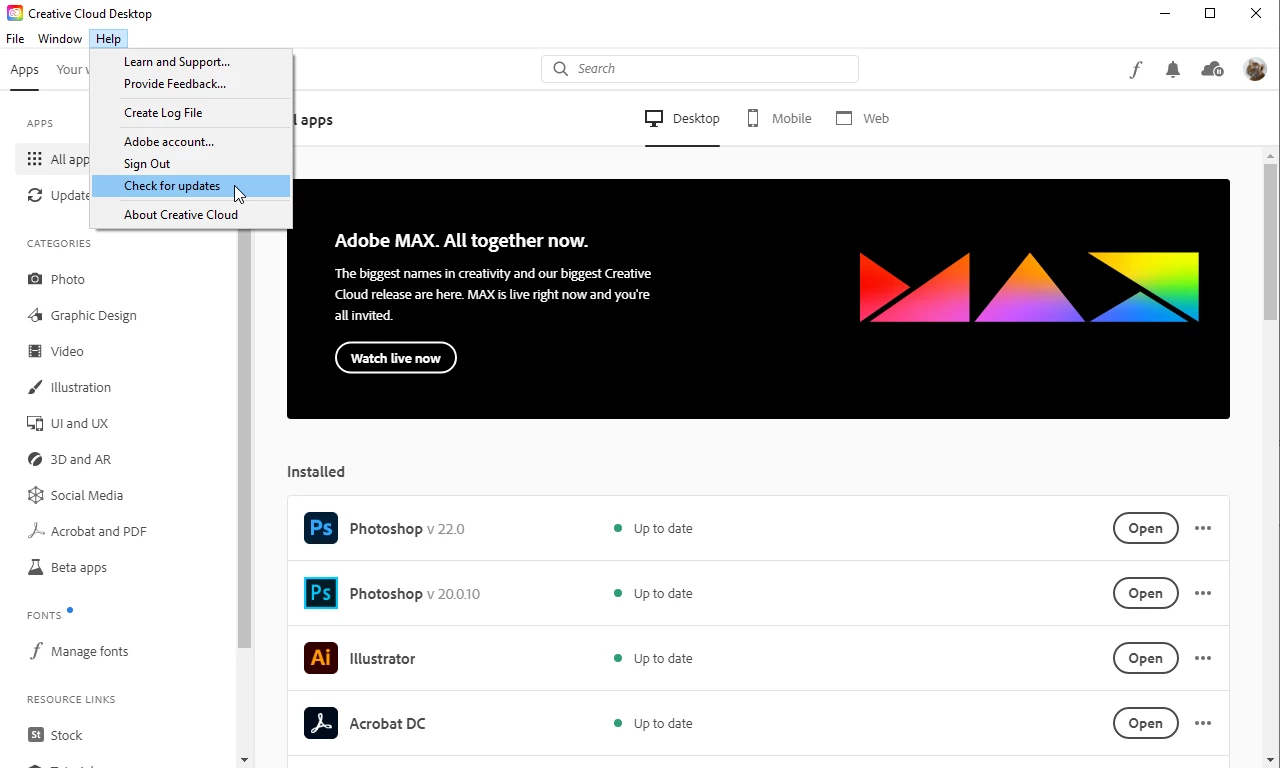Click the Mobile phone icon
The height and width of the screenshot is (768, 1280).
[753, 118]
